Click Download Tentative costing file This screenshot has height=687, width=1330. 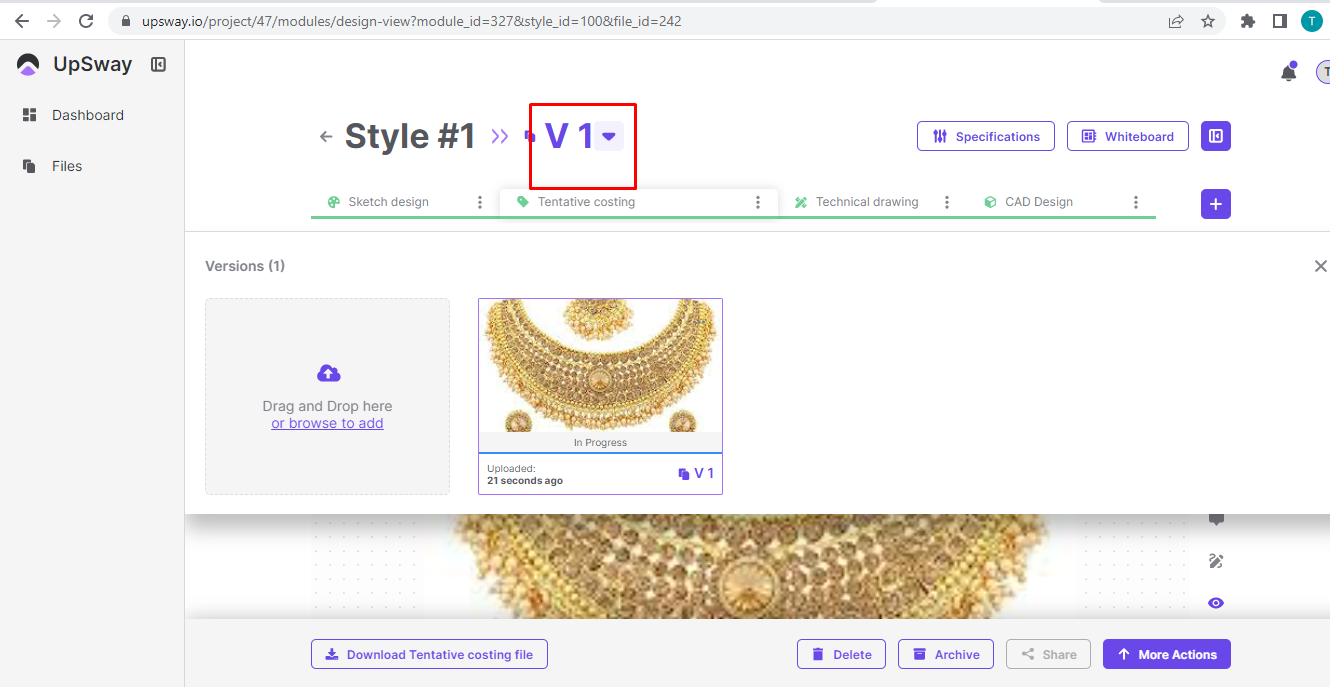tap(429, 655)
